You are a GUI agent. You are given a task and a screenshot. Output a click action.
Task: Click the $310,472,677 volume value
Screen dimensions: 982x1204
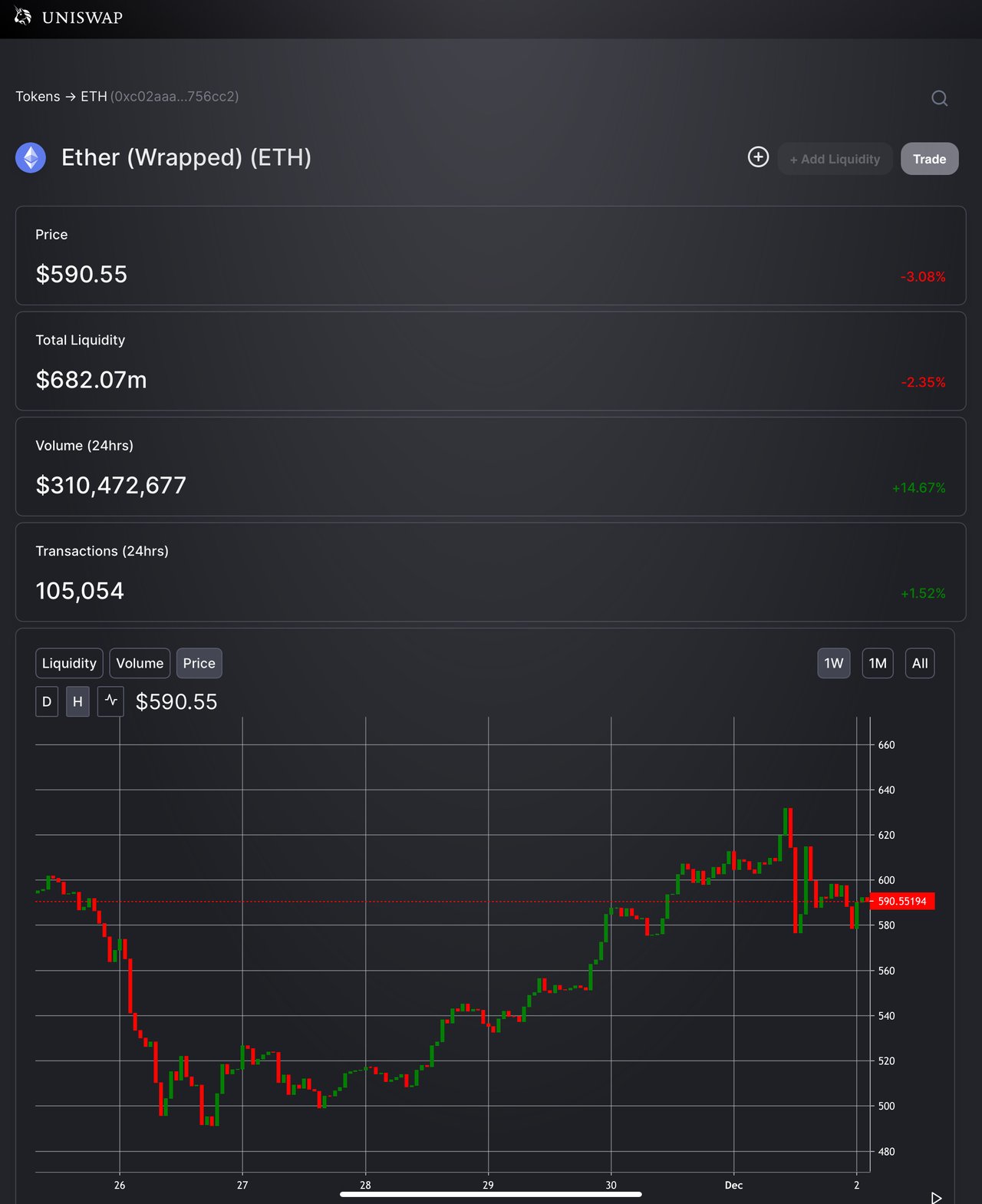pyautogui.click(x=111, y=485)
